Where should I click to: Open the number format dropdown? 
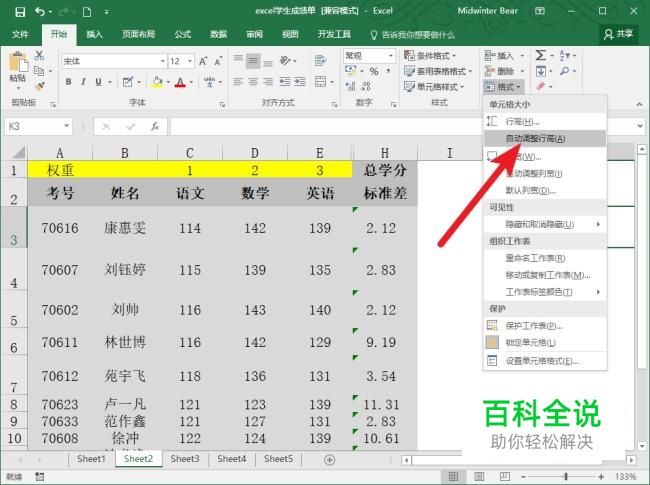point(390,56)
